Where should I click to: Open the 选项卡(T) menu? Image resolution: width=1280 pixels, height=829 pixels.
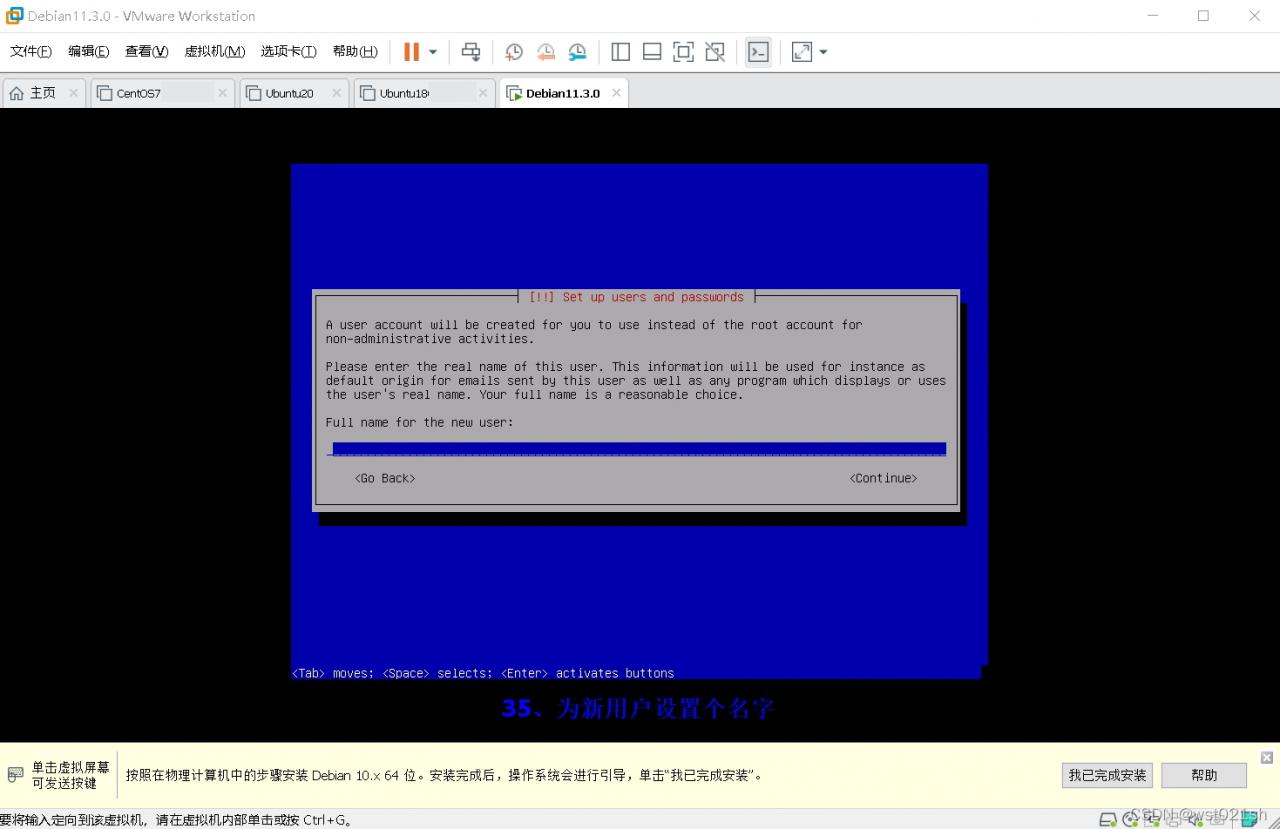click(289, 52)
